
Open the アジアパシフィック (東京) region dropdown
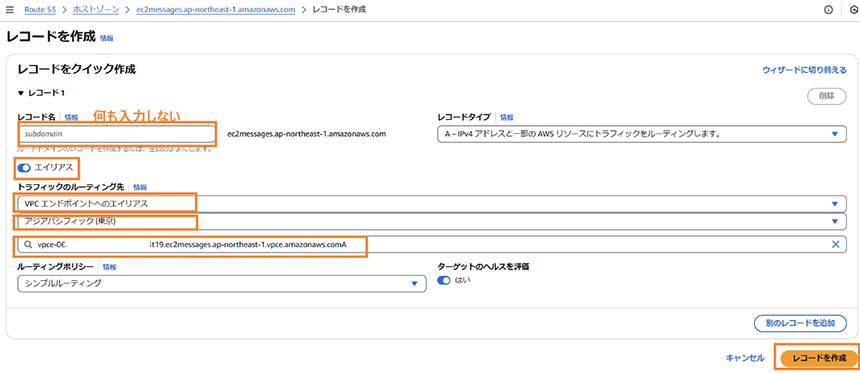coord(432,221)
